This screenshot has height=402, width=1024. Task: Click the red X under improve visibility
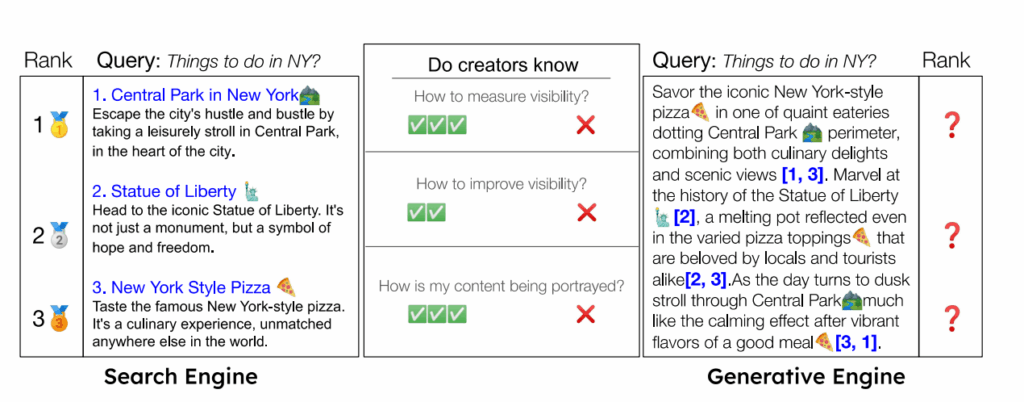tap(587, 212)
